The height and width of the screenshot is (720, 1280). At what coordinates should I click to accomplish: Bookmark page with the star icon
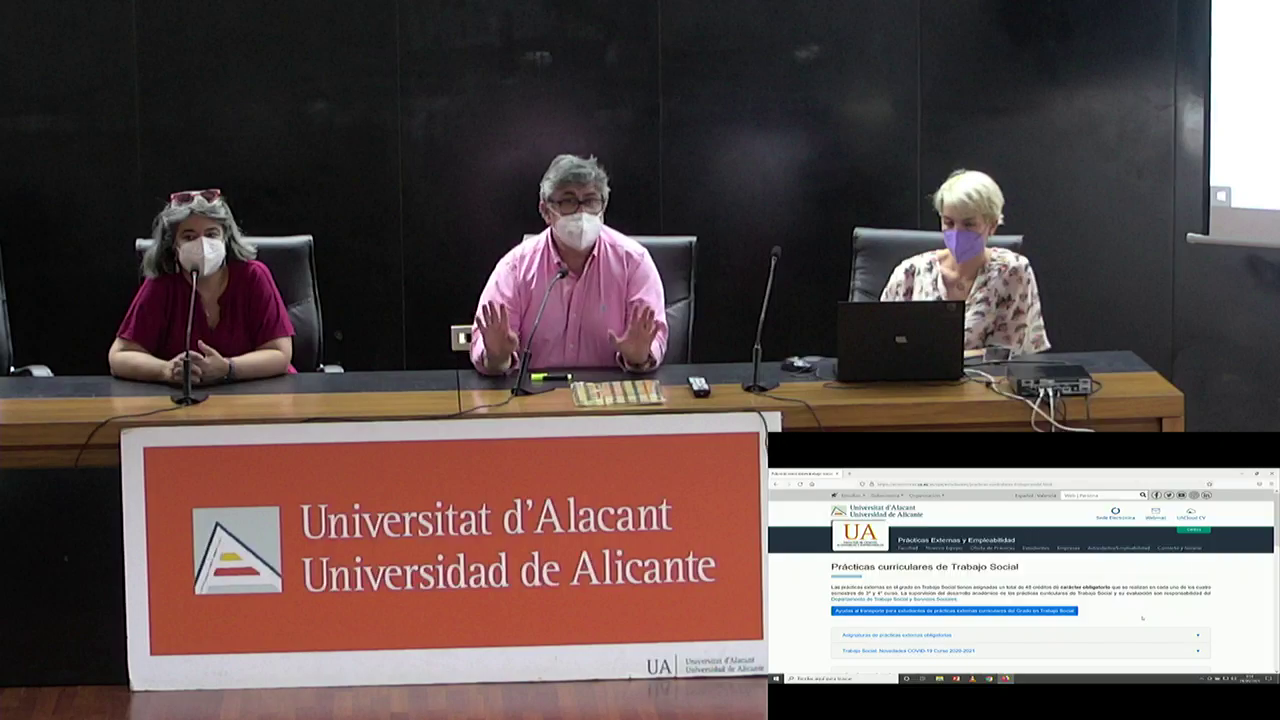point(1210,484)
